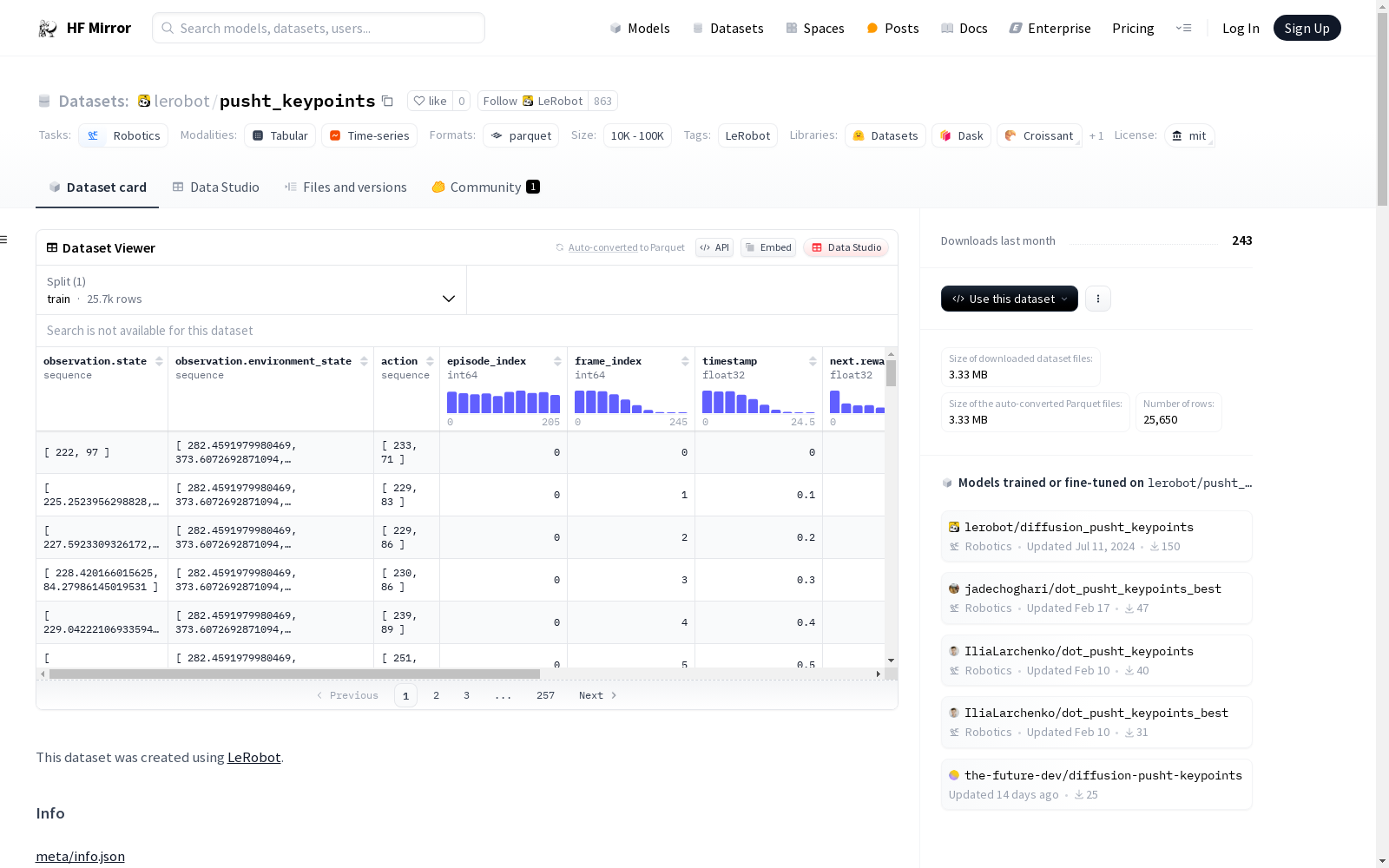This screenshot has height=868, width=1389.
Task: Focus the search models, datasets, users field
Action: pyautogui.click(x=319, y=29)
